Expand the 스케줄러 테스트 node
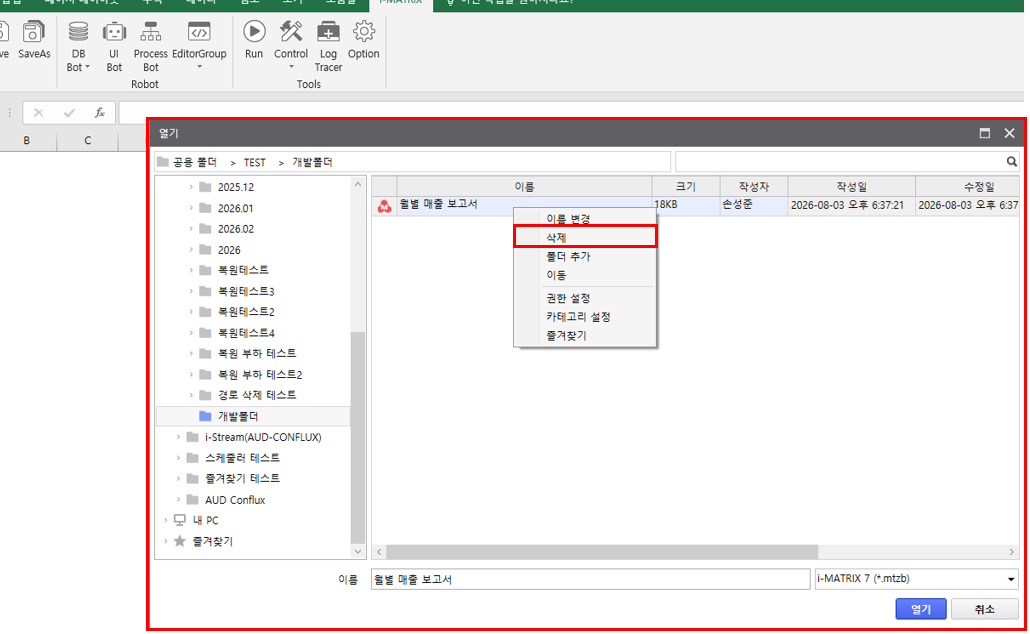The width and height of the screenshot is (1030, 634). coord(178,458)
